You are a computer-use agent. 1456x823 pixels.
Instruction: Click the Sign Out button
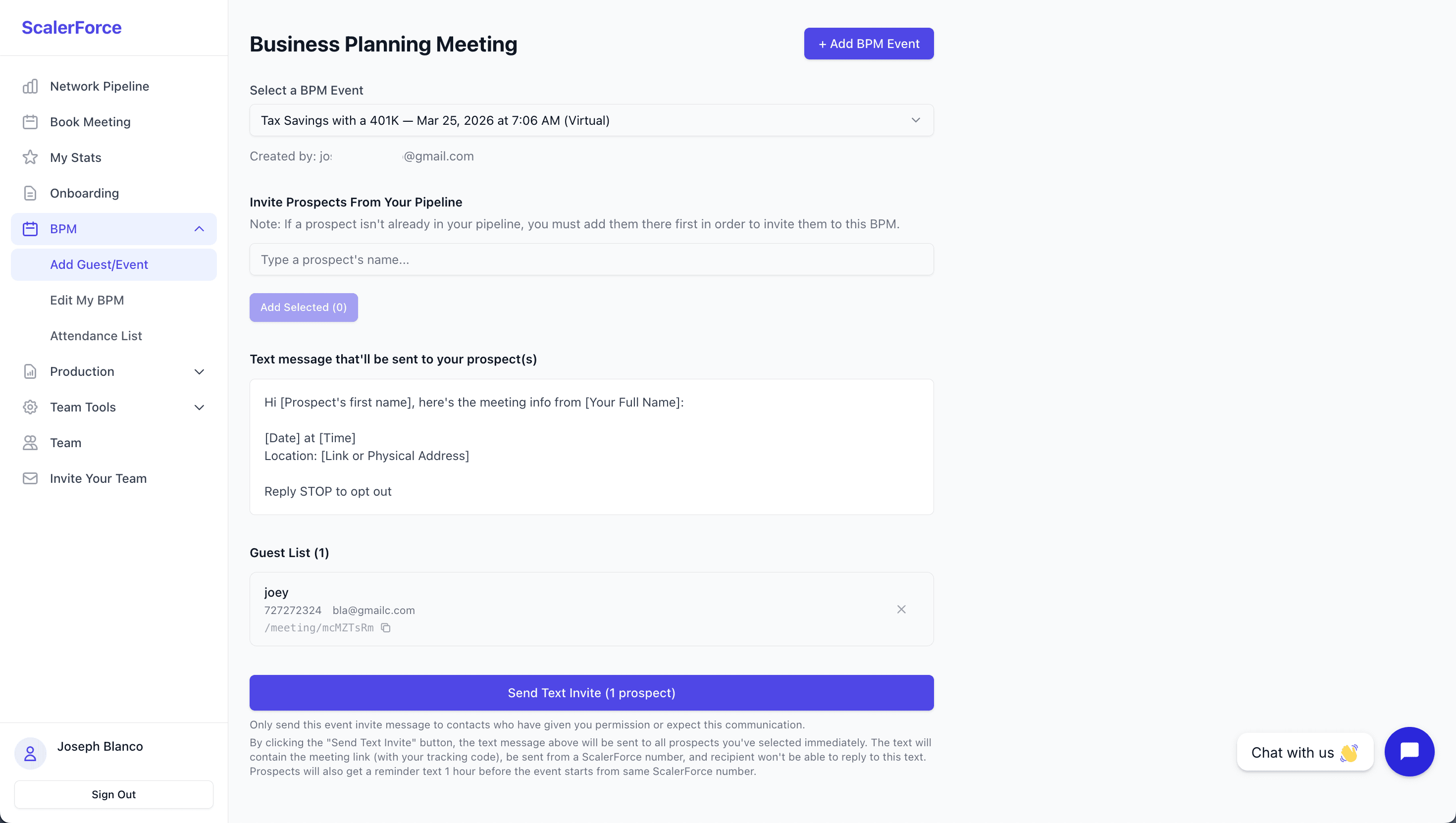pyautogui.click(x=113, y=794)
